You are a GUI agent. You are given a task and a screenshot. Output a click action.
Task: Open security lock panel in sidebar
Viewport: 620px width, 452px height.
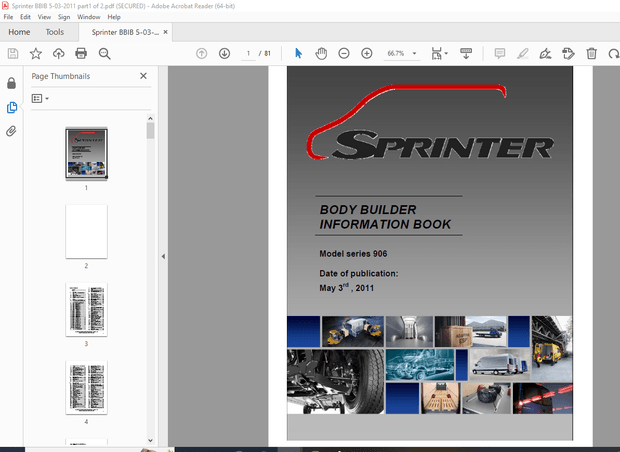click(11, 83)
